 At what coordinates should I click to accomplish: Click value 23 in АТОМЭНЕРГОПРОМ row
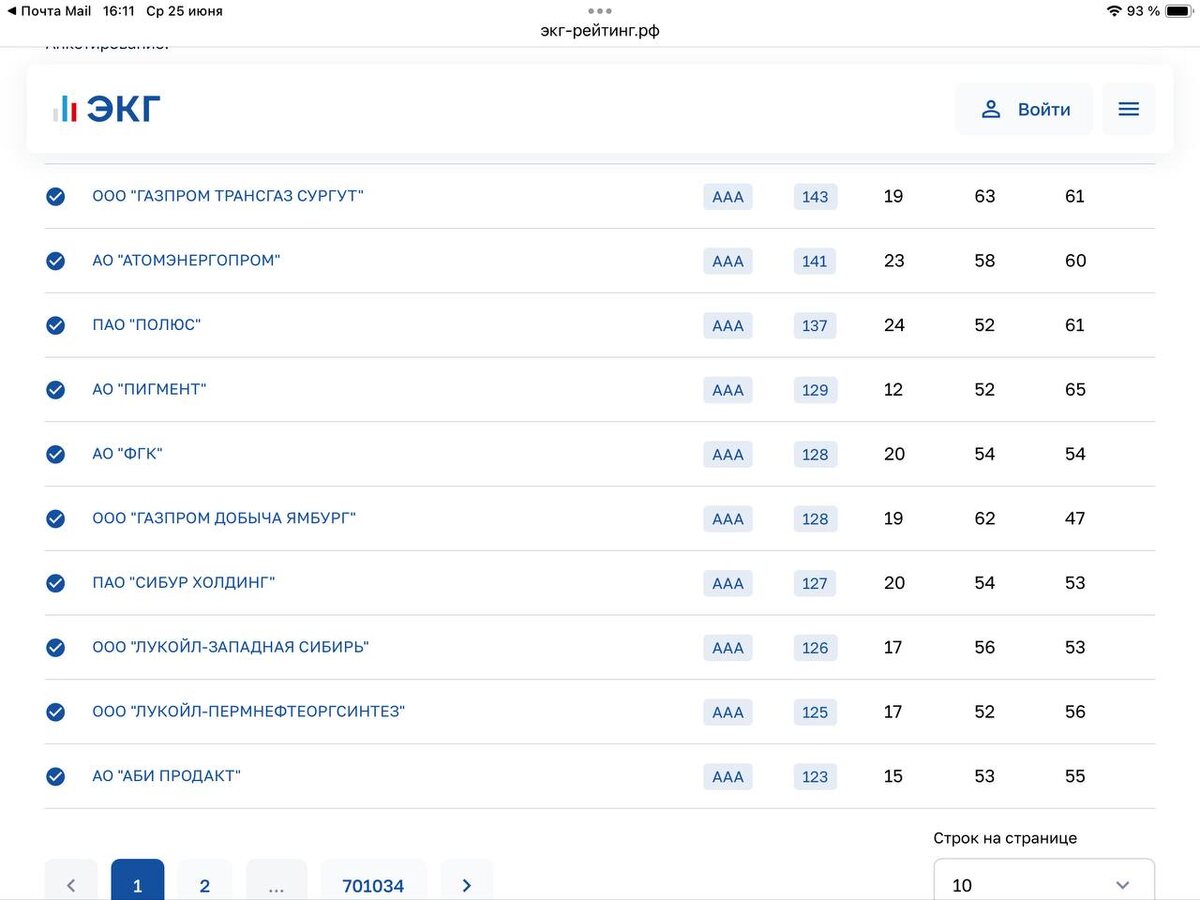[894, 261]
